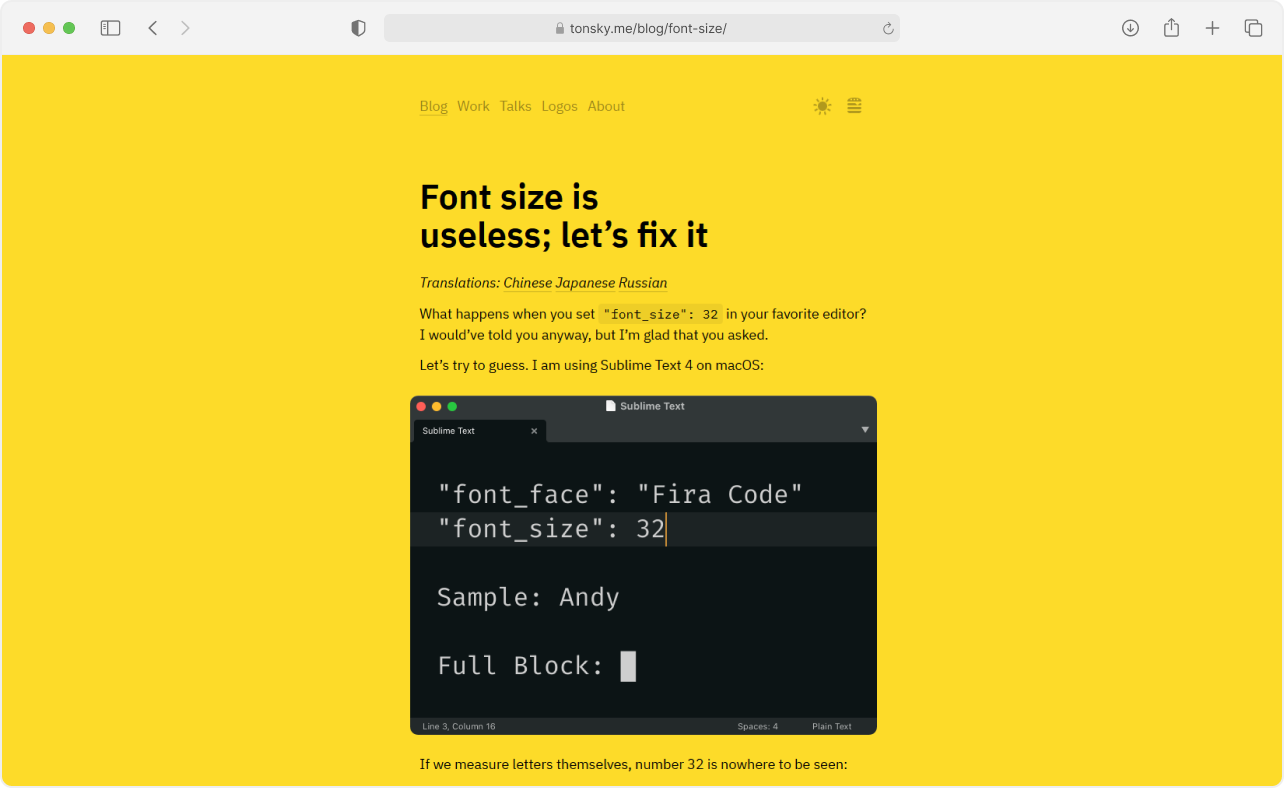
Task: Open the Japanese translation link
Action: tap(586, 283)
